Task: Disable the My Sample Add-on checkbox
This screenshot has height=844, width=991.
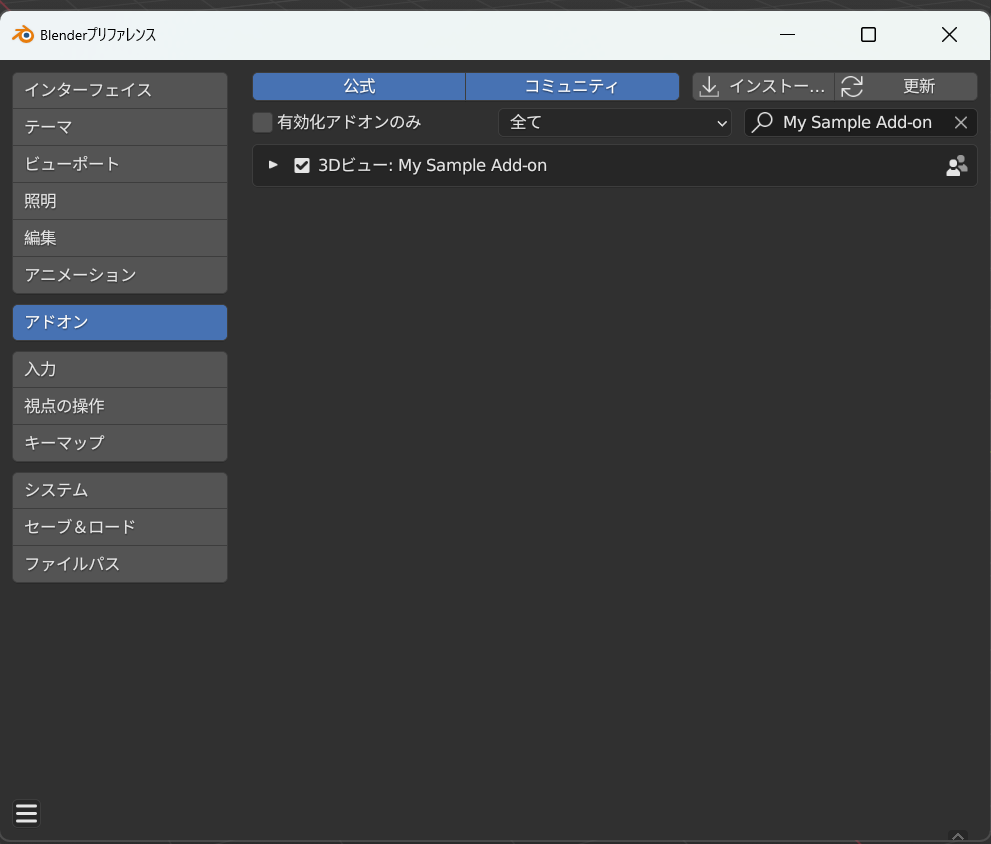Action: coord(302,165)
